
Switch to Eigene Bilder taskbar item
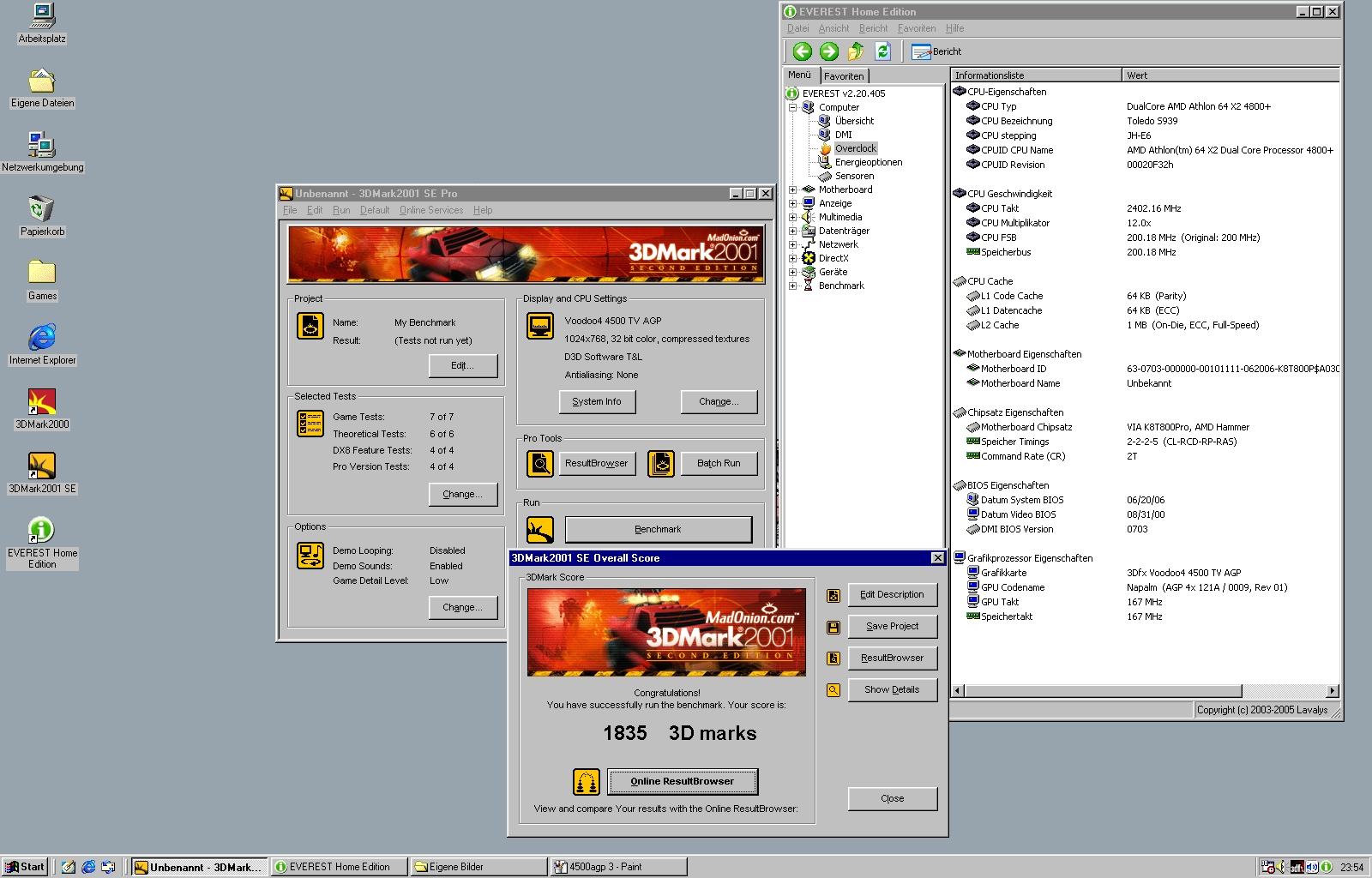(478, 867)
